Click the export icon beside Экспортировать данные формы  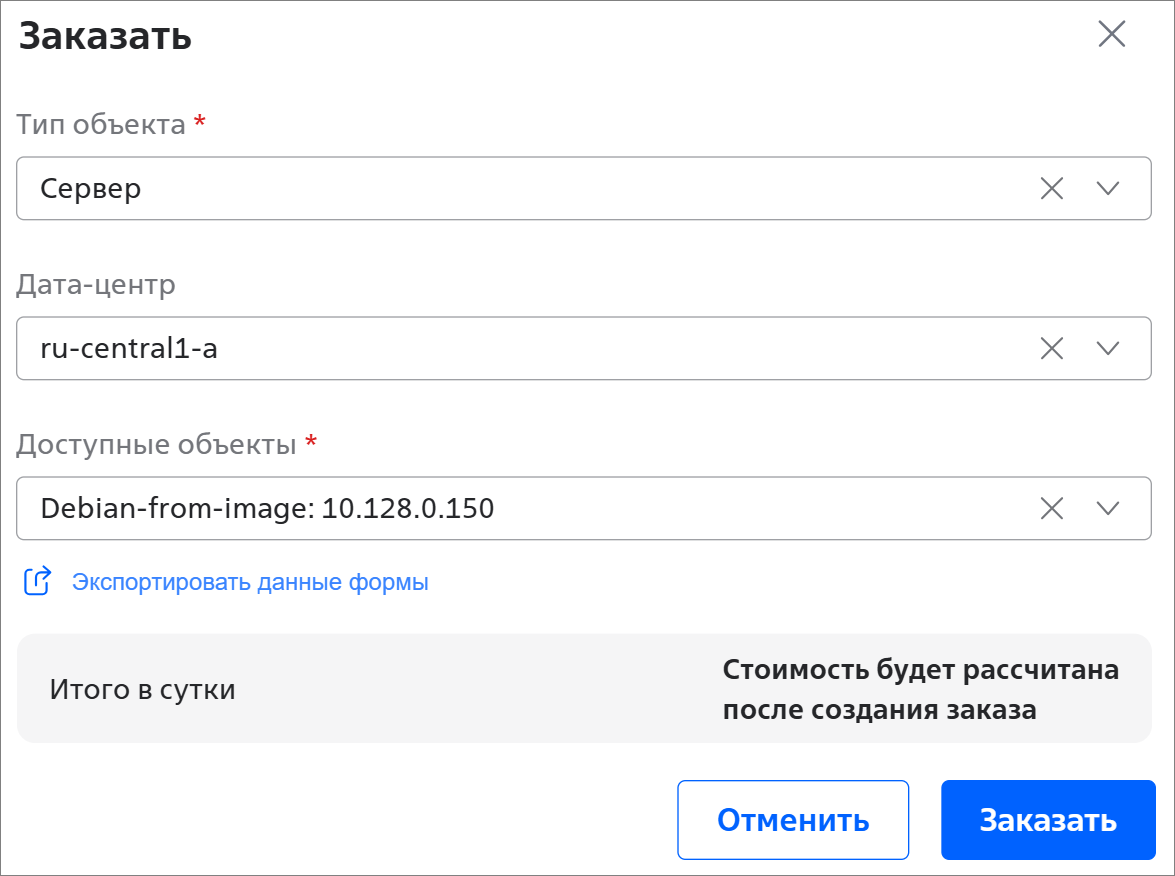pos(37,581)
